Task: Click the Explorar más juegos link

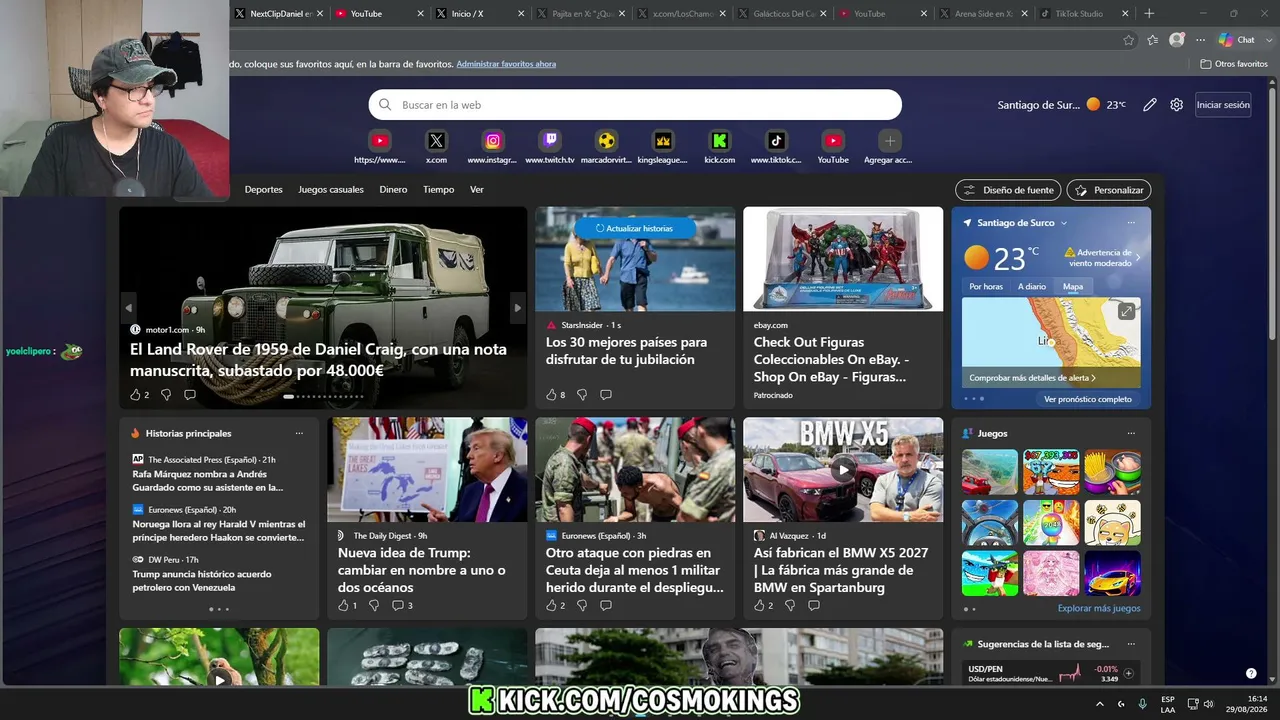Action: tap(1099, 608)
